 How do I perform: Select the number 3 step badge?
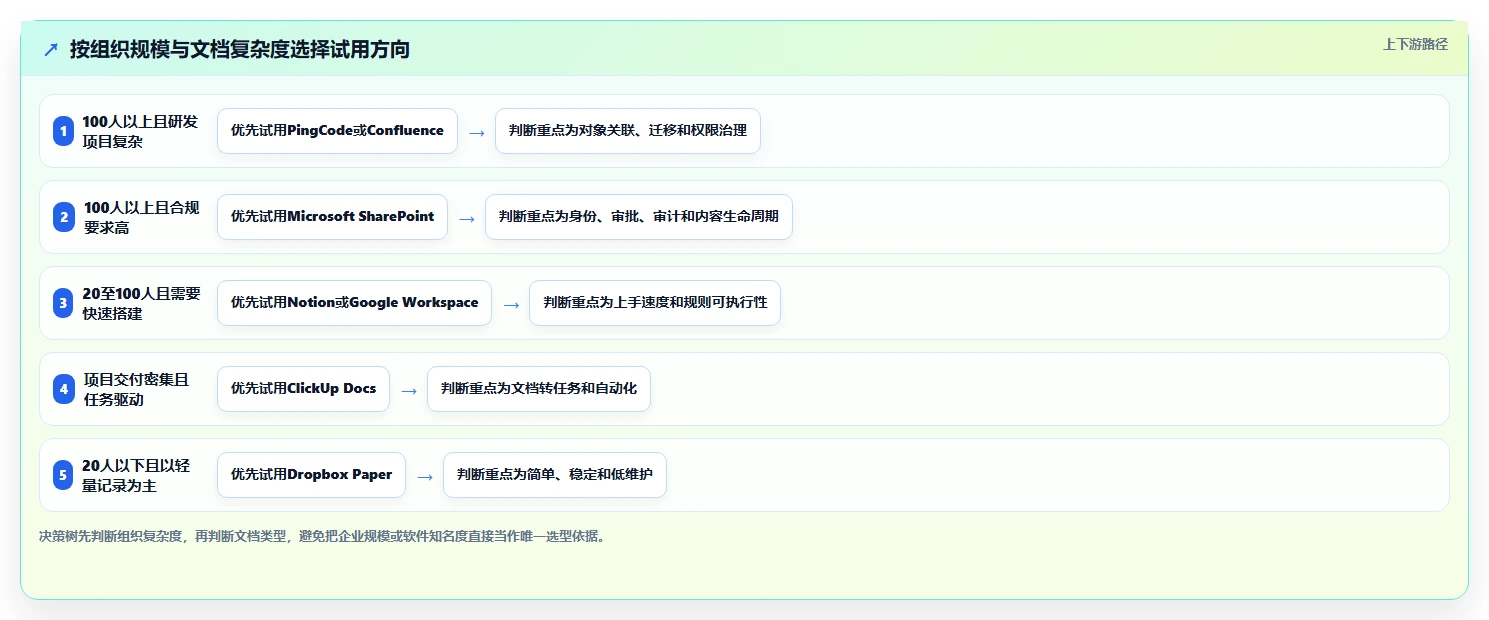coord(64,303)
